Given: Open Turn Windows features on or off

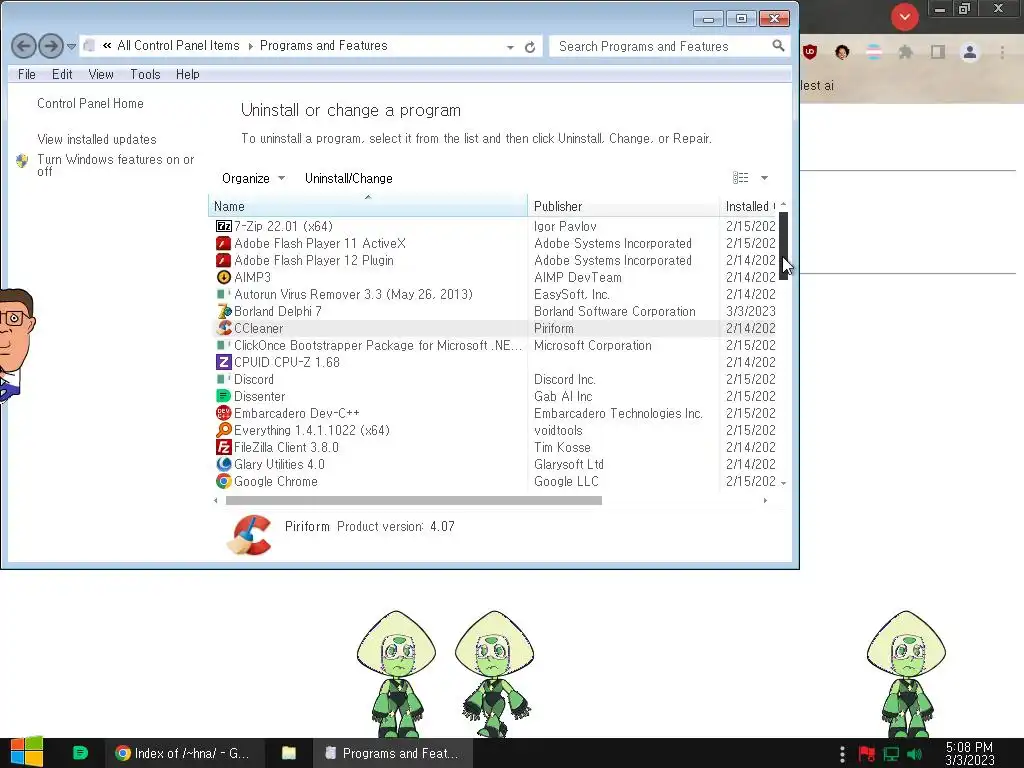Looking at the screenshot, I should pyautogui.click(x=116, y=165).
